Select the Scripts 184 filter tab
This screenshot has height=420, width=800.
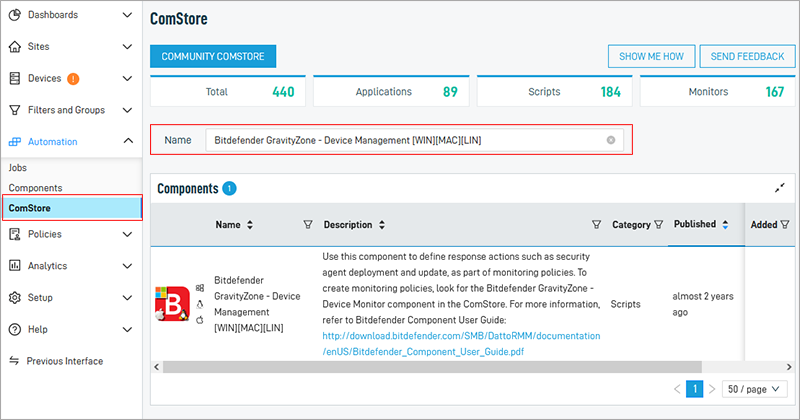point(555,91)
